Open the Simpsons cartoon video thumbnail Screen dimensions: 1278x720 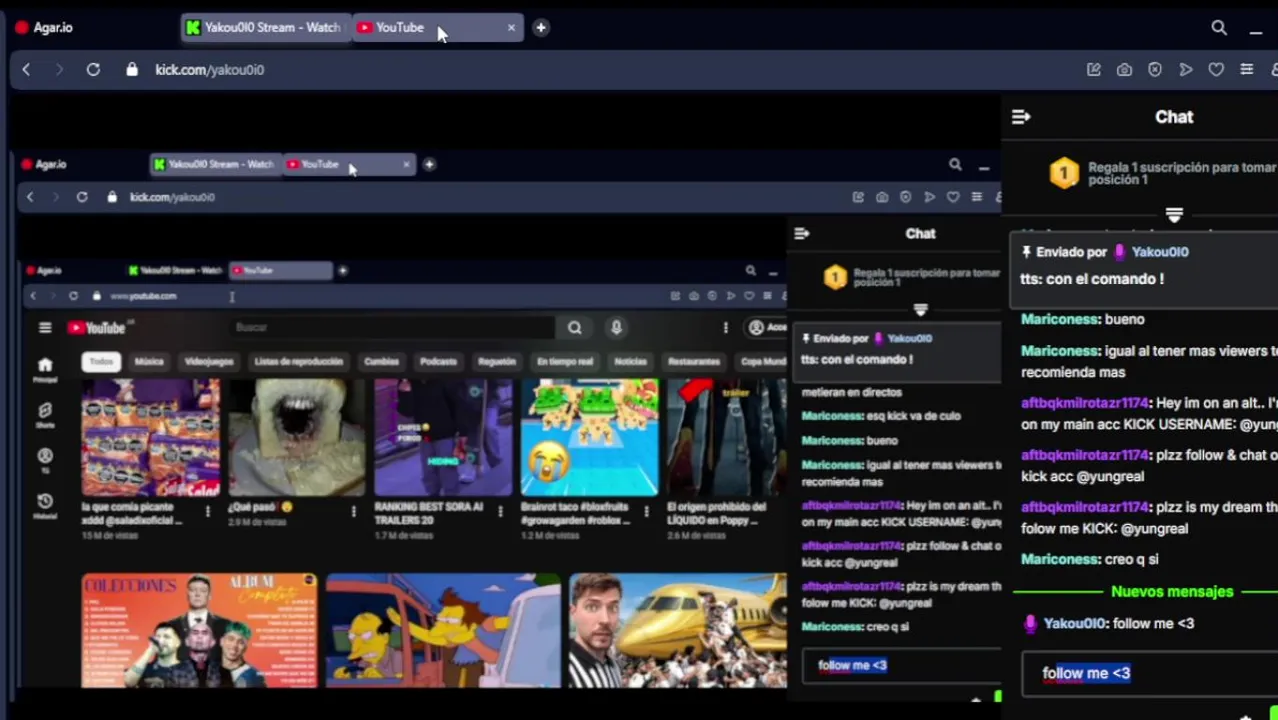coord(444,631)
